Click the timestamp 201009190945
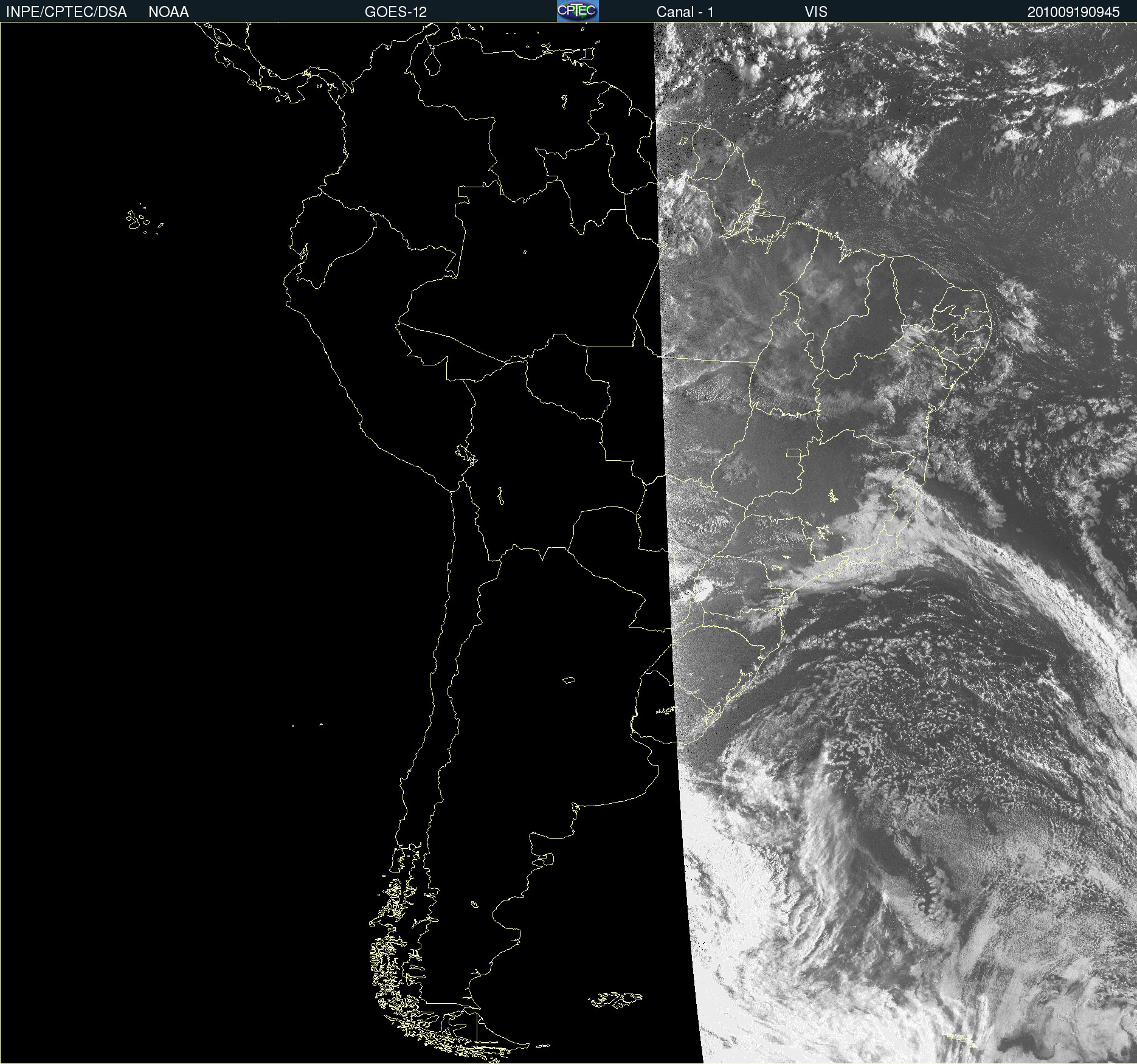The height and width of the screenshot is (1064, 1137). point(1074,12)
